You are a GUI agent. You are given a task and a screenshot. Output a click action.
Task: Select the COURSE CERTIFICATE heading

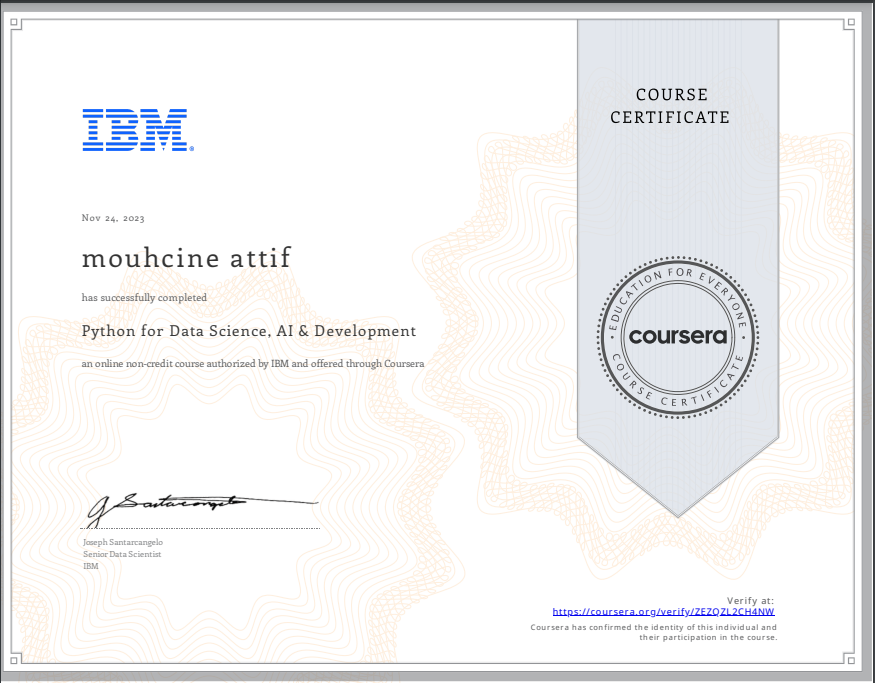pos(671,106)
